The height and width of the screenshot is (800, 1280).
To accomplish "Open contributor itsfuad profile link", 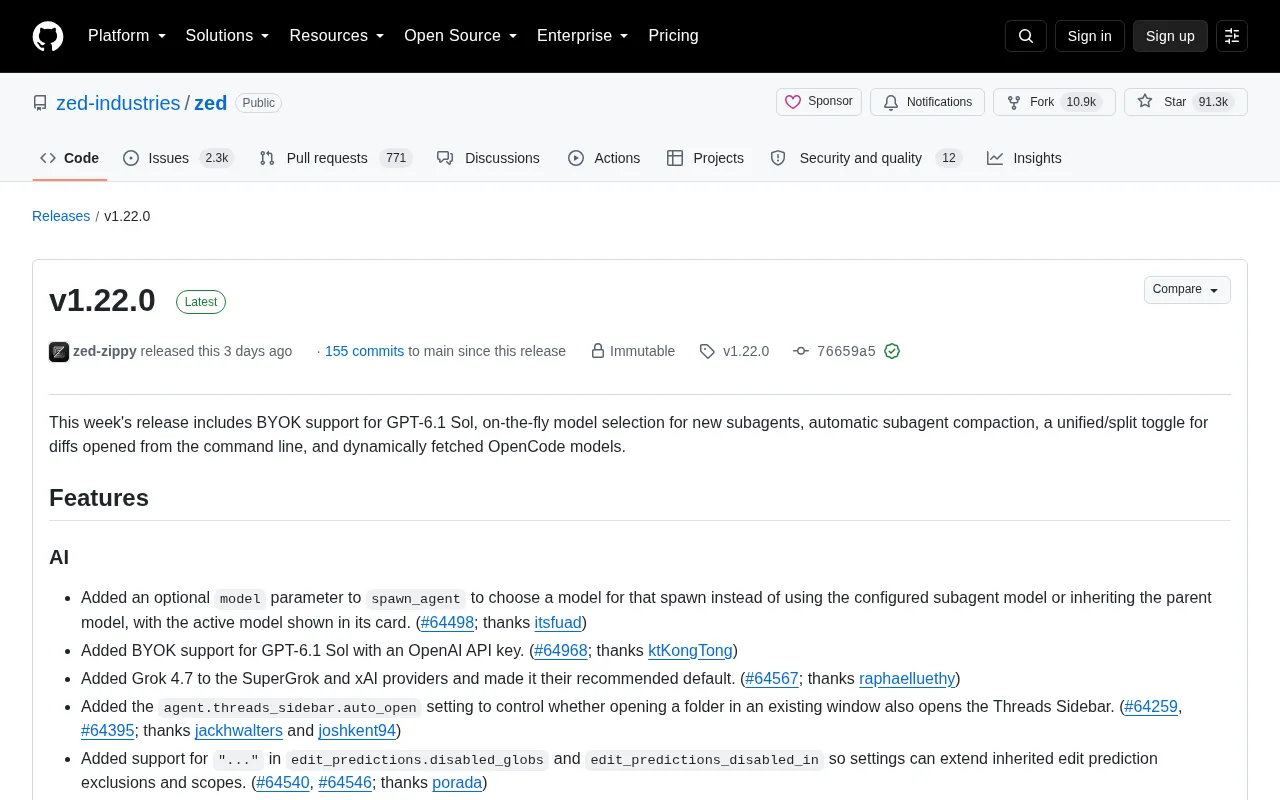I will pyautogui.click(x=558, y=623).
